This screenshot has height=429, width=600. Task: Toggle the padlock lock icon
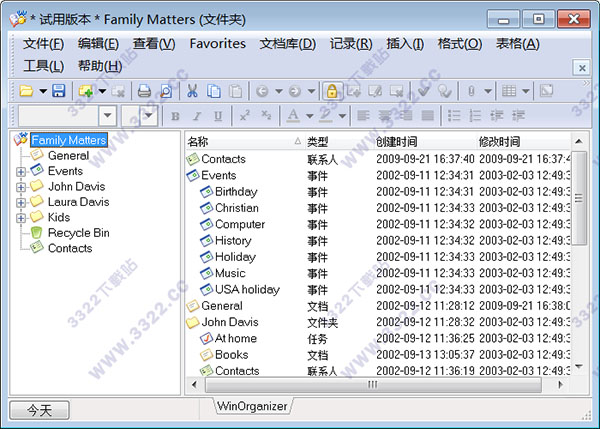(332, 91)
